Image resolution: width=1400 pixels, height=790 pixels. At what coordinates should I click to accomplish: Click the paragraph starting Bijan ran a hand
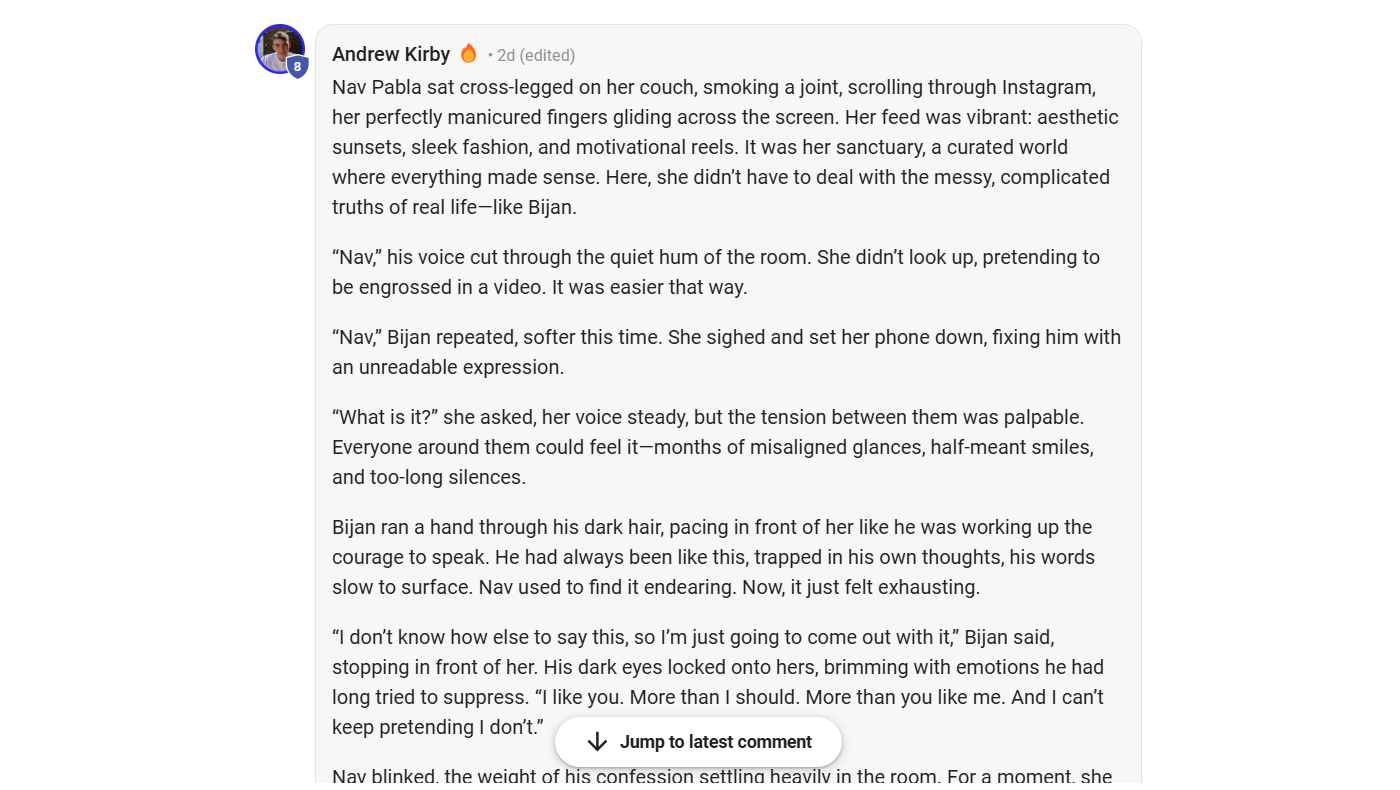714,557
